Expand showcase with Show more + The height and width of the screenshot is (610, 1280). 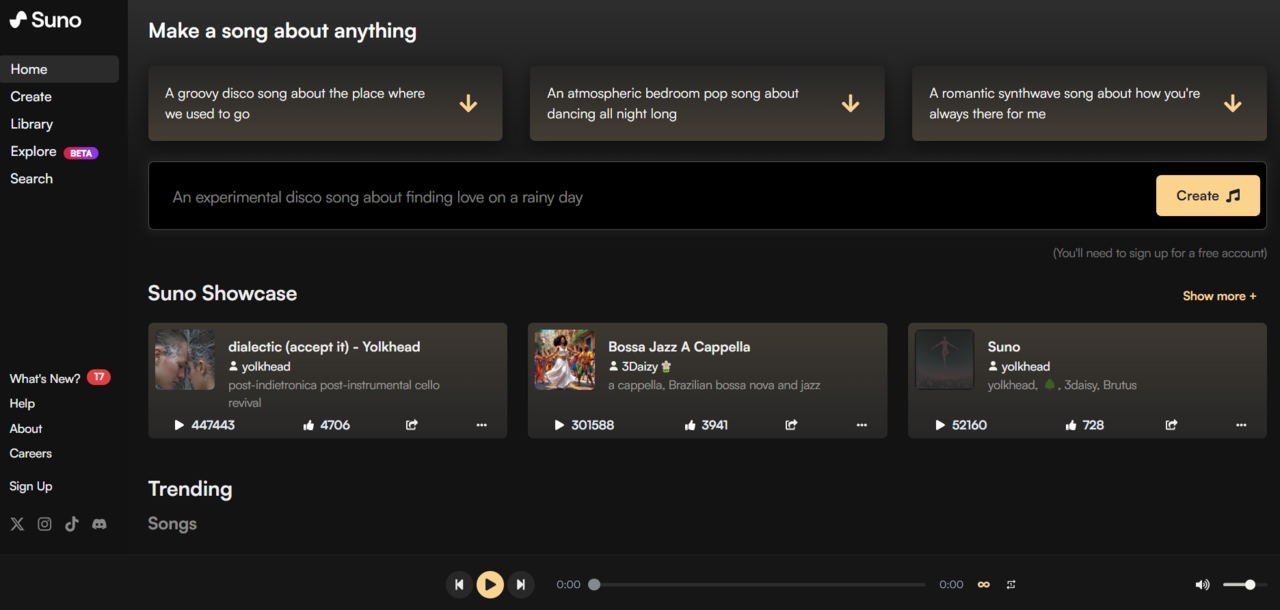click(x=1219, y=296)
